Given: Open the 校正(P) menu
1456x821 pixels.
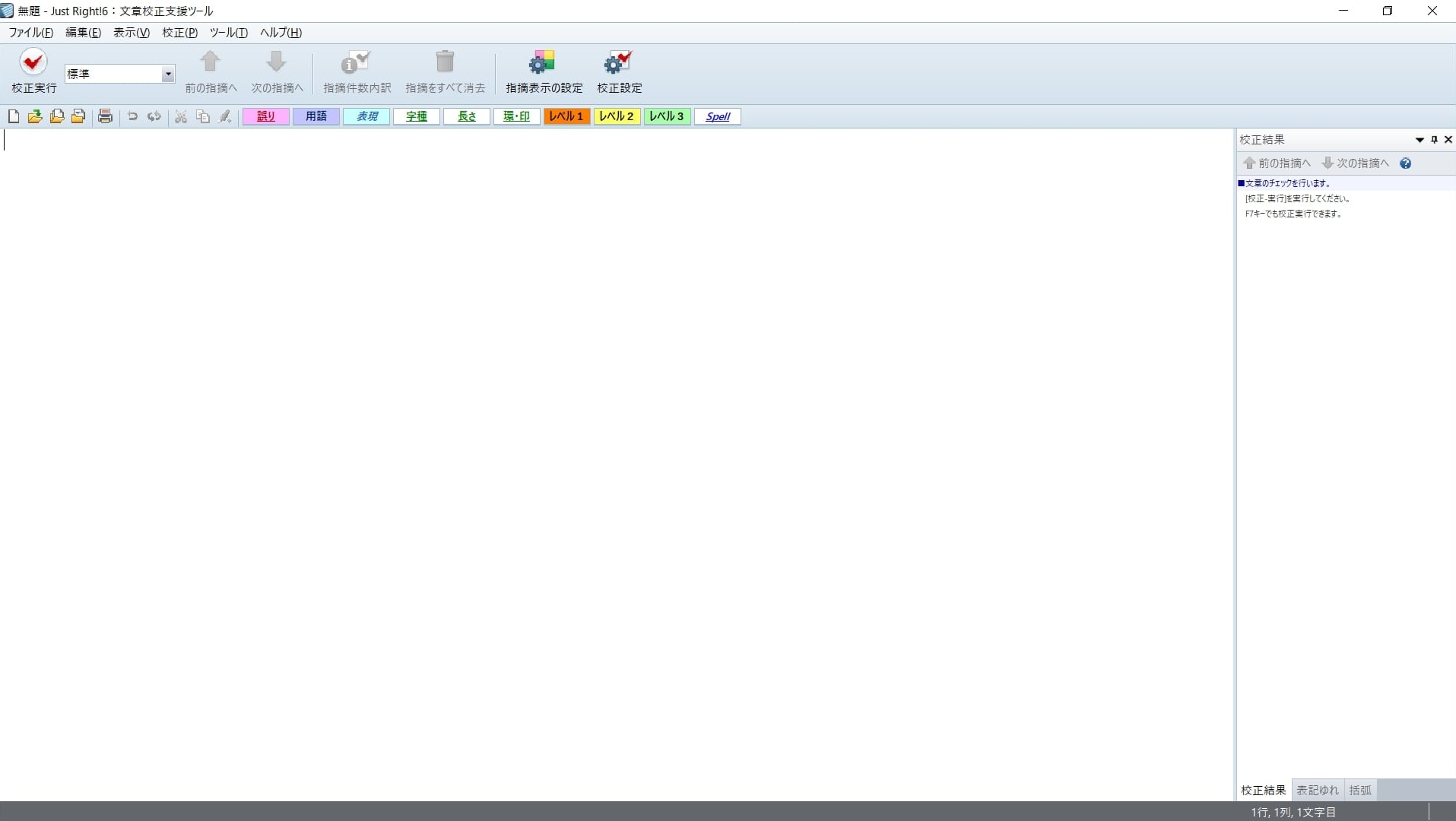Looking at the screenshot, I should coord(179,33).
